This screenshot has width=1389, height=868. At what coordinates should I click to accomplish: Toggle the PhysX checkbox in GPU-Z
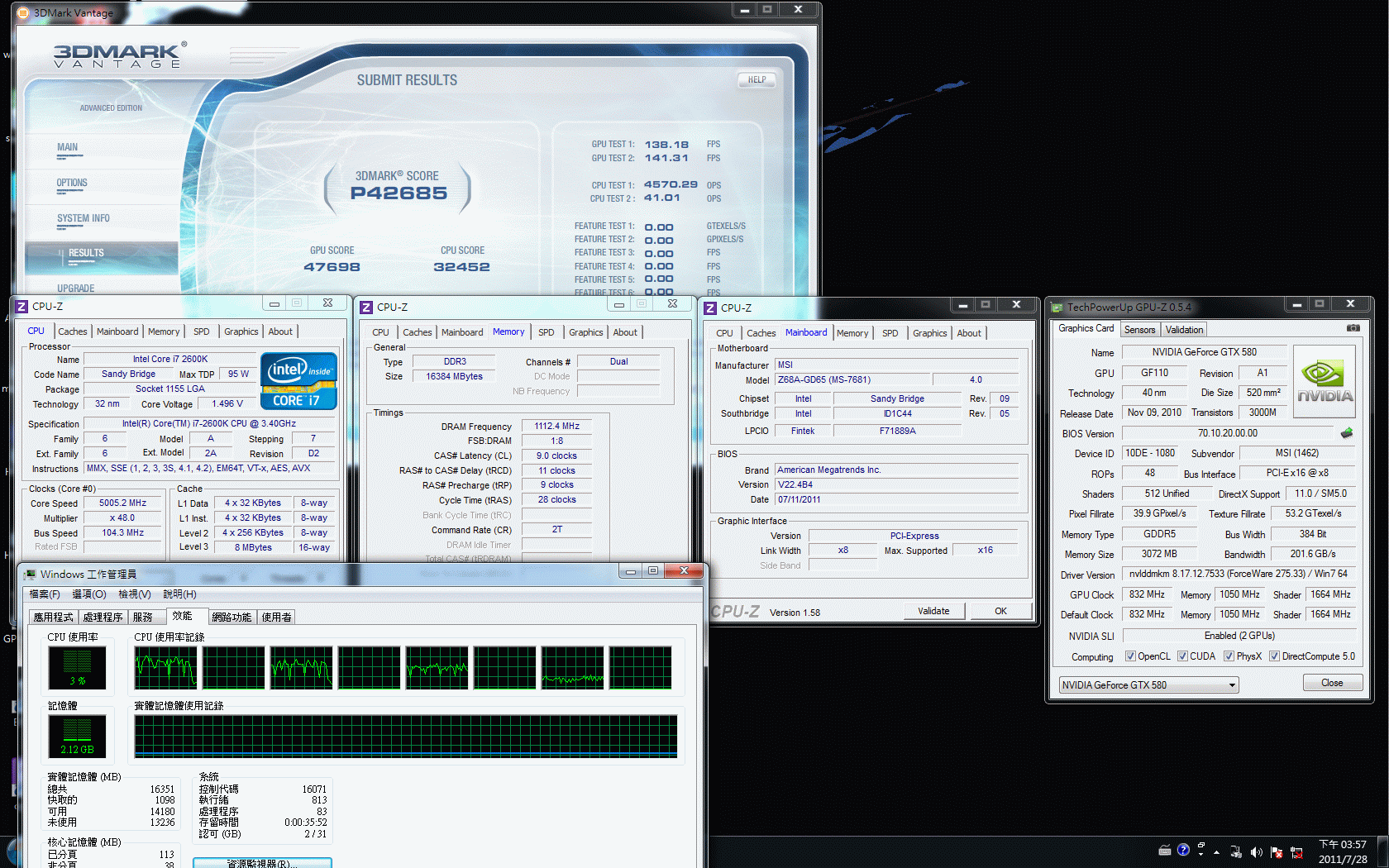(x=1229, y=656)
